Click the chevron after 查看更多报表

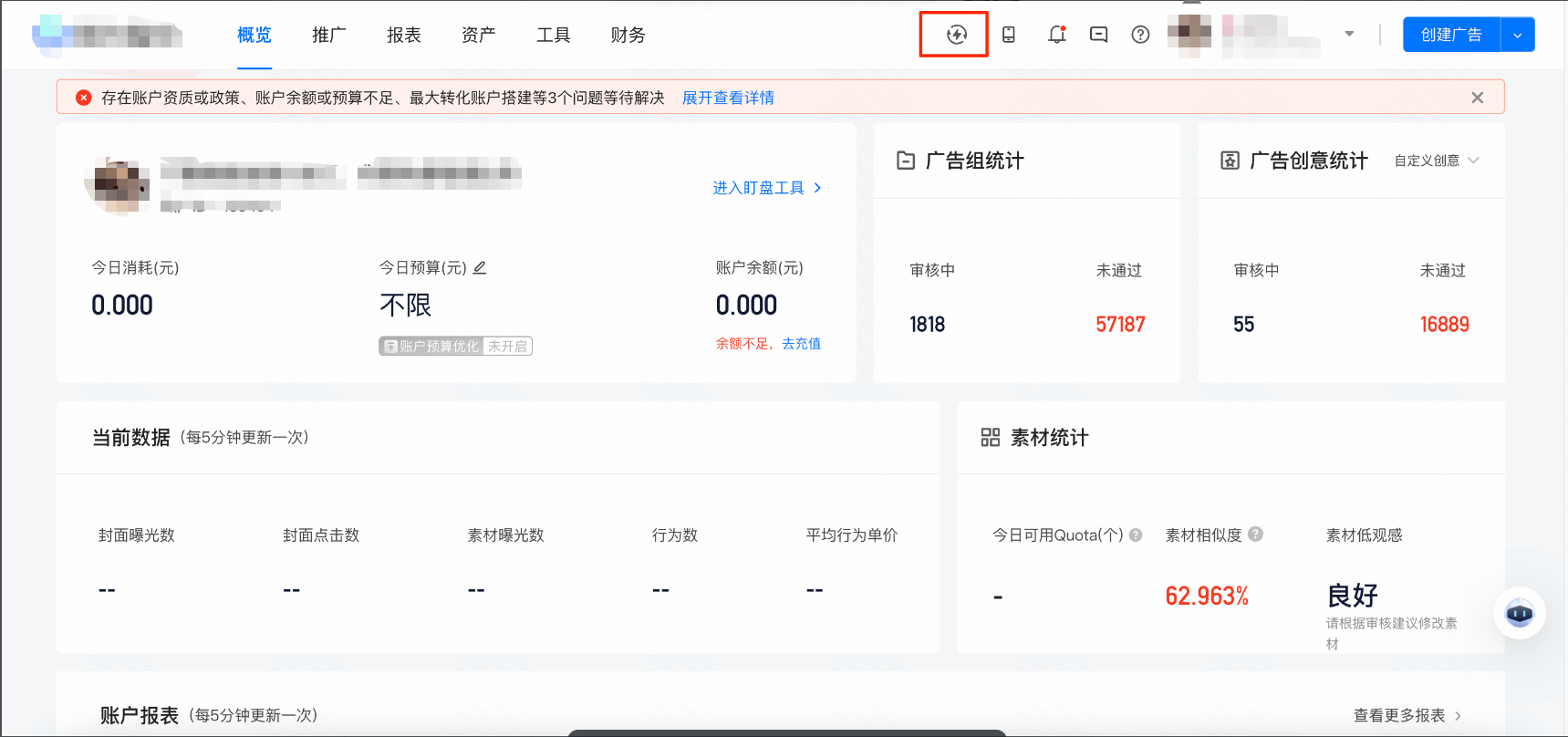(x=1458, y=716)
